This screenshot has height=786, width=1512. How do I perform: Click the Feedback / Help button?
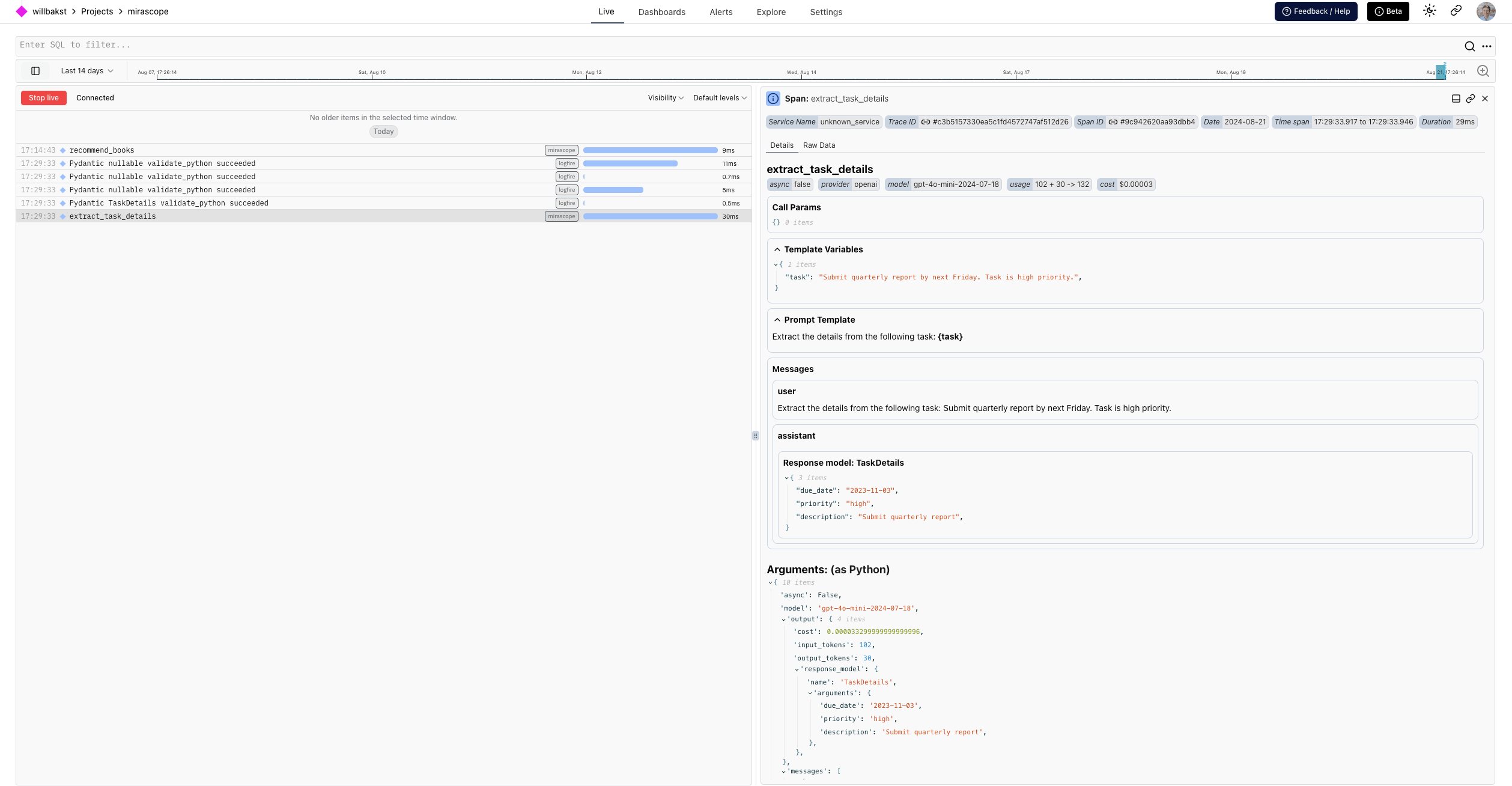pos(1316,11)
